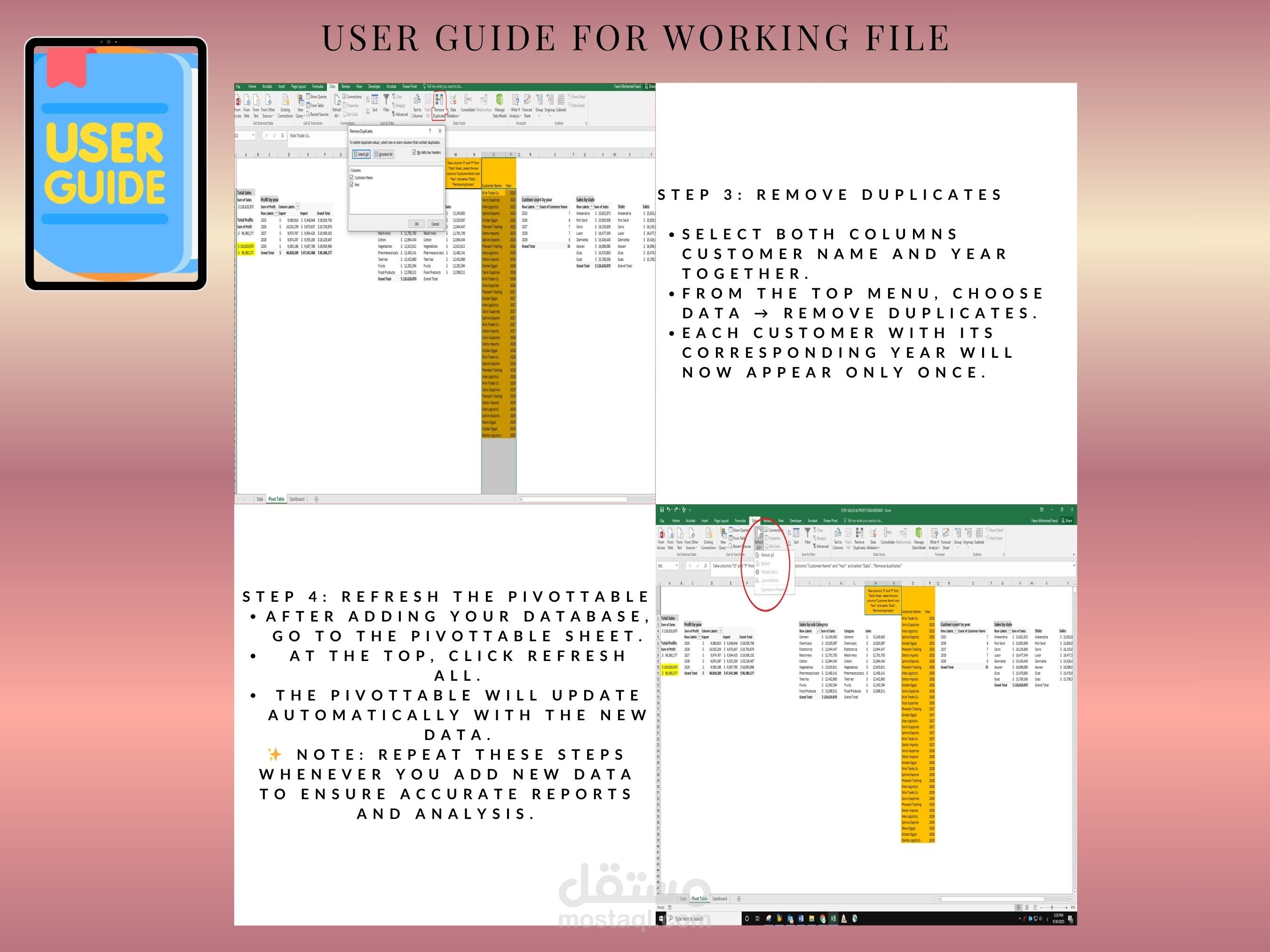Click Refresh All entry in the open dropdown menu
Image resolution: width=1270 pixels, height=952 pixels.
click(x=767, y=555)
